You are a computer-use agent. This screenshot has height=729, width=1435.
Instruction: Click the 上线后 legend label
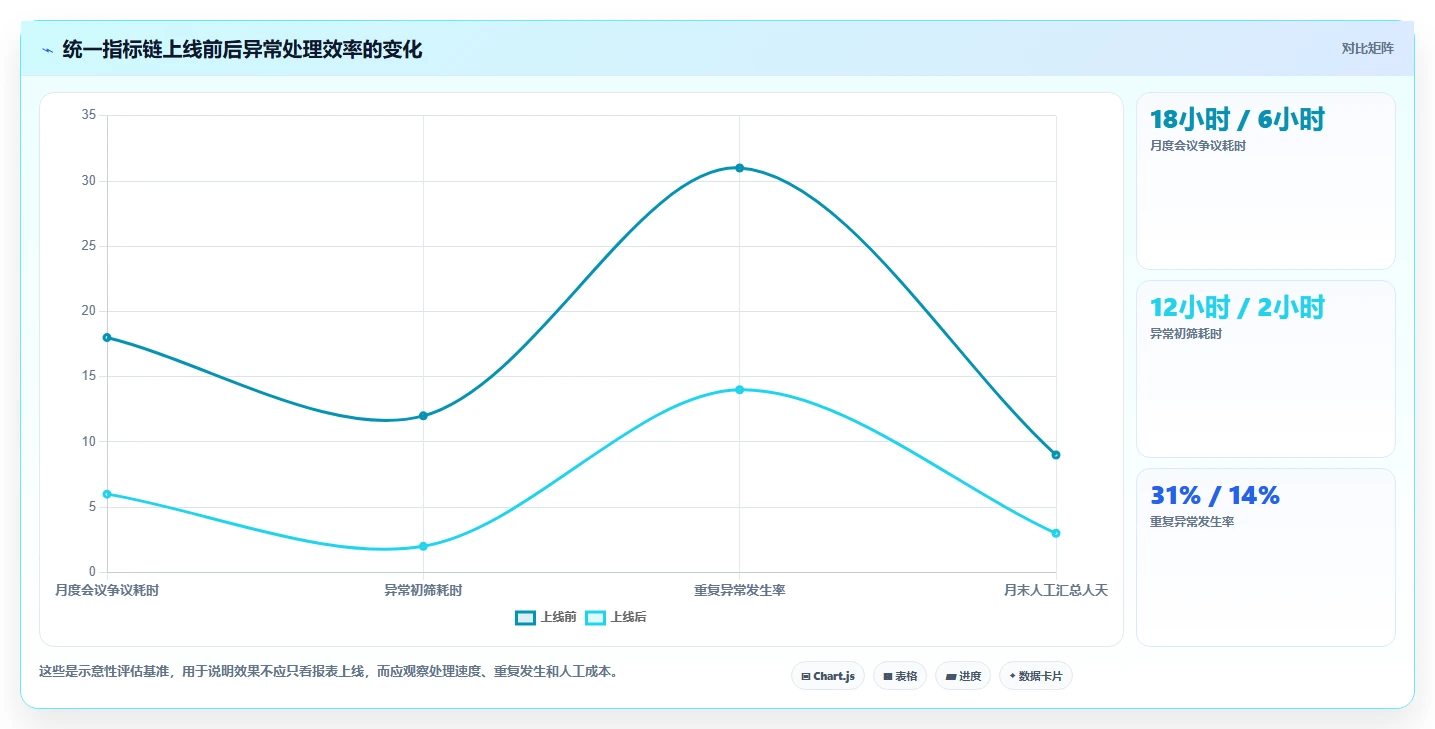click(629, 618)
